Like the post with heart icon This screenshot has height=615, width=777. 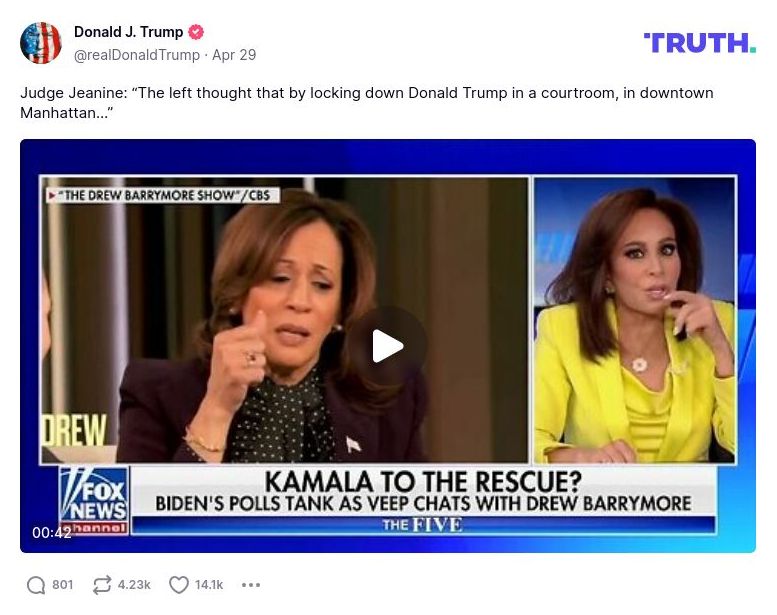tap(179, 585)
